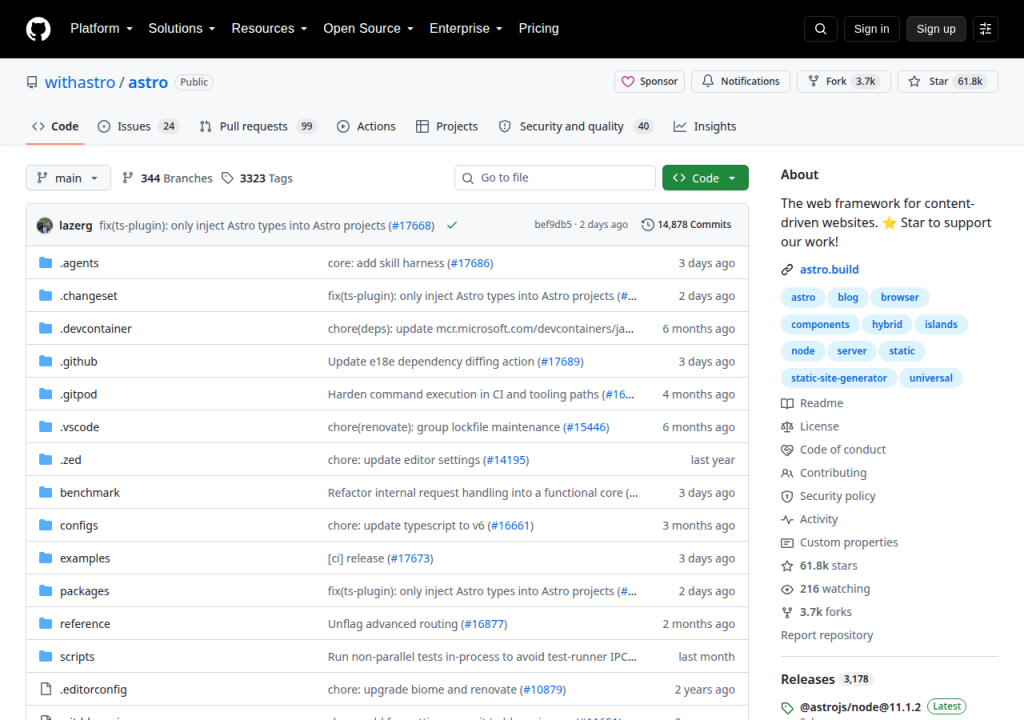The width and height of the screenshot is (1024, 720).
Task: Open the Security and quality tab
Action: [577, 126]
